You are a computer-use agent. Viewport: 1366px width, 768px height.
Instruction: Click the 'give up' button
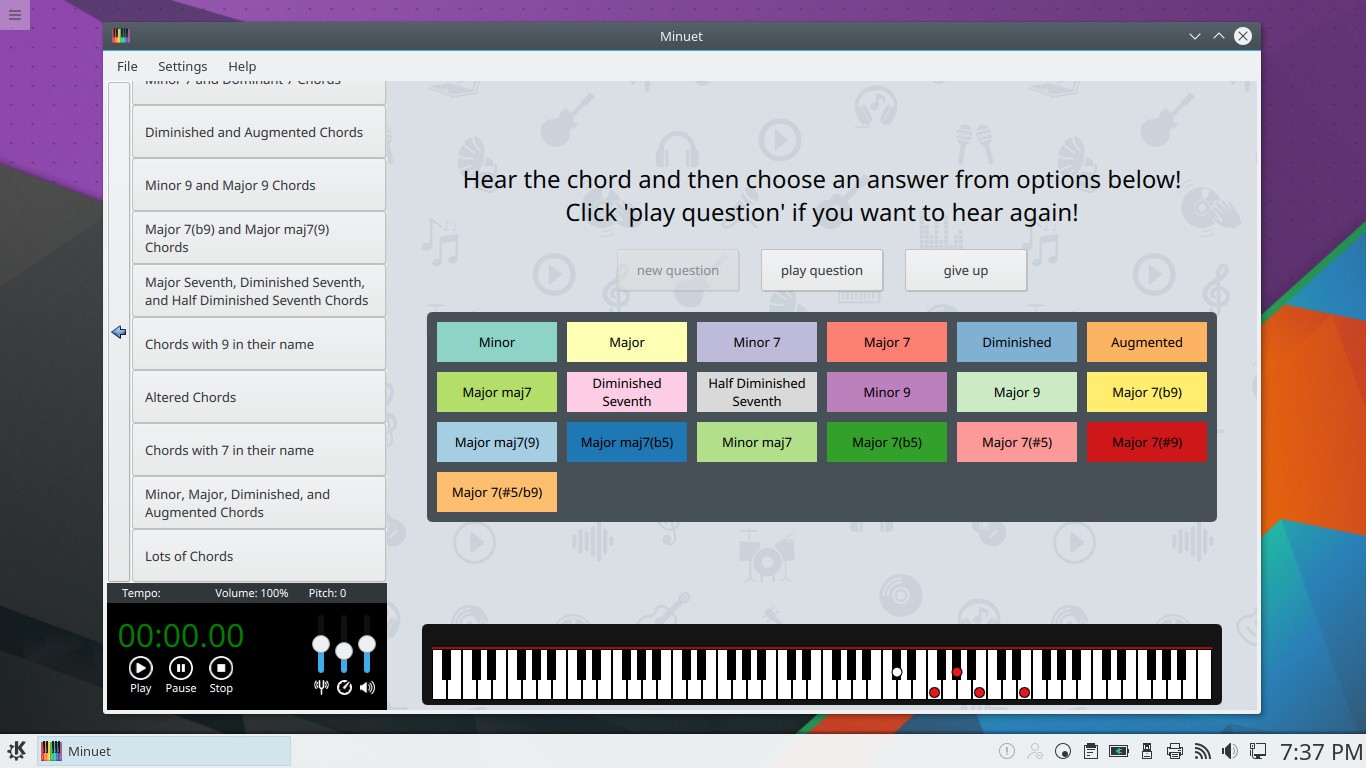tap(965, 270)
